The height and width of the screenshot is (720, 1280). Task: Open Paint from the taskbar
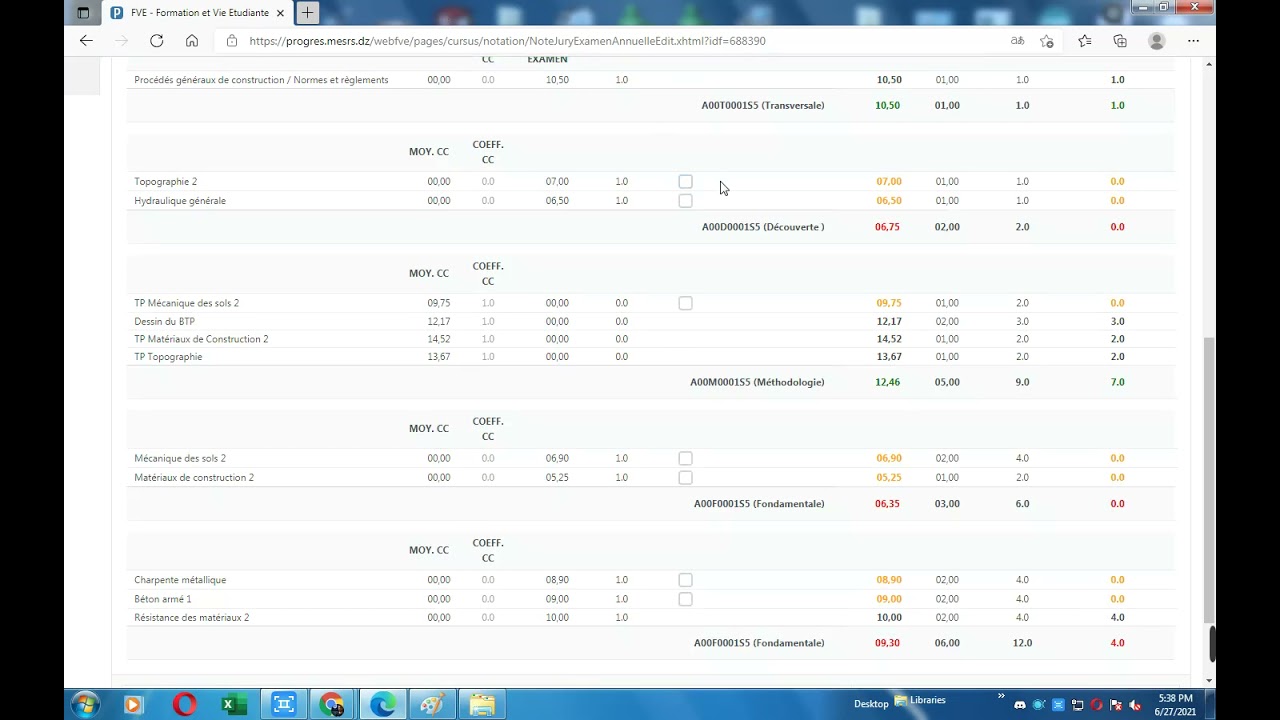[x=432, y=705]
